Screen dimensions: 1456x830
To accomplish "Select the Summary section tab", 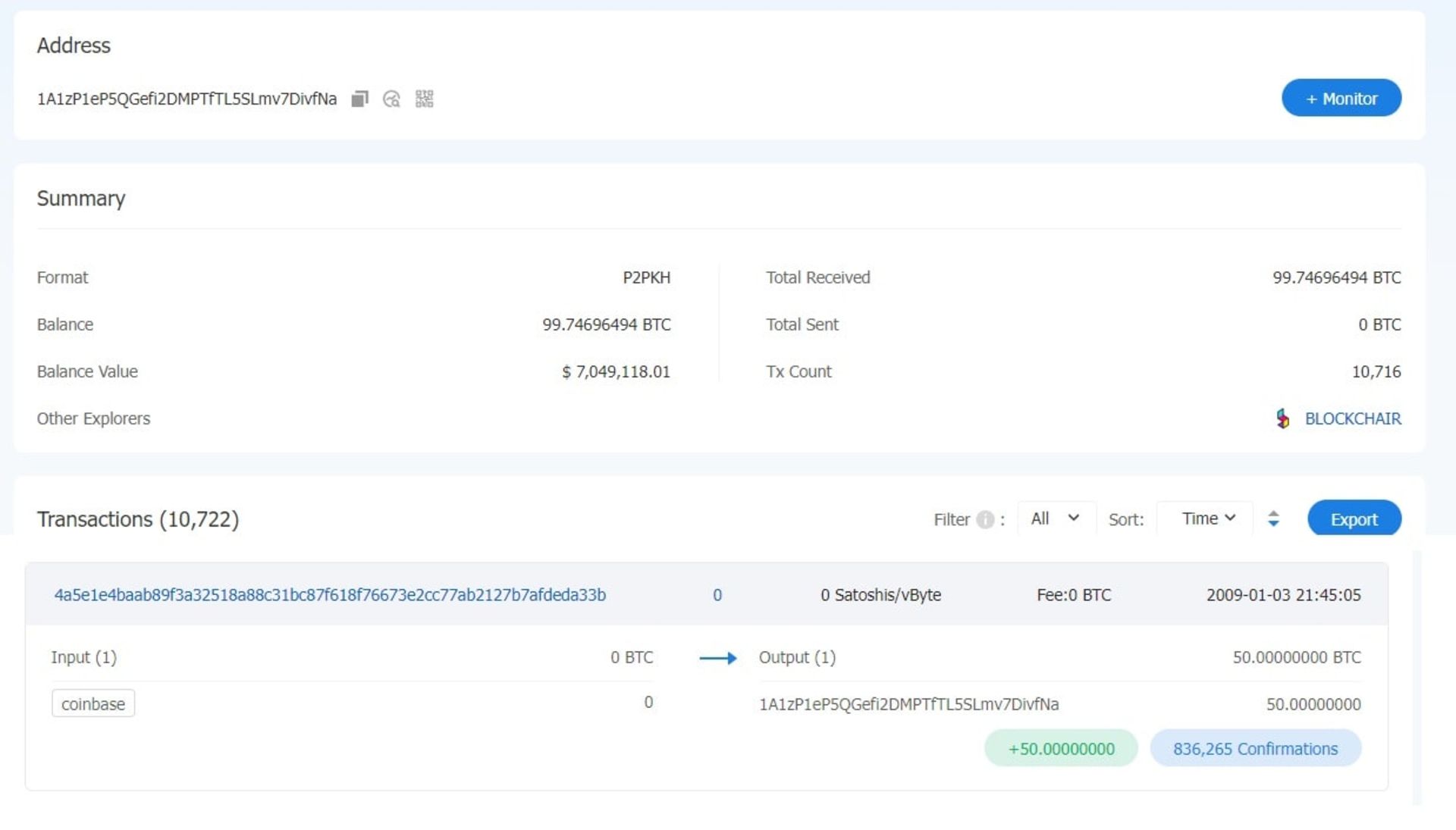I will pyautogui.click(x=81, y=198).
